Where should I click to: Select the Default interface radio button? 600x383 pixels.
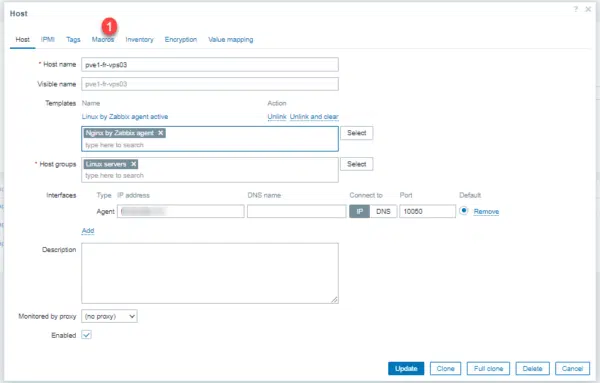[x=464, y=211]
